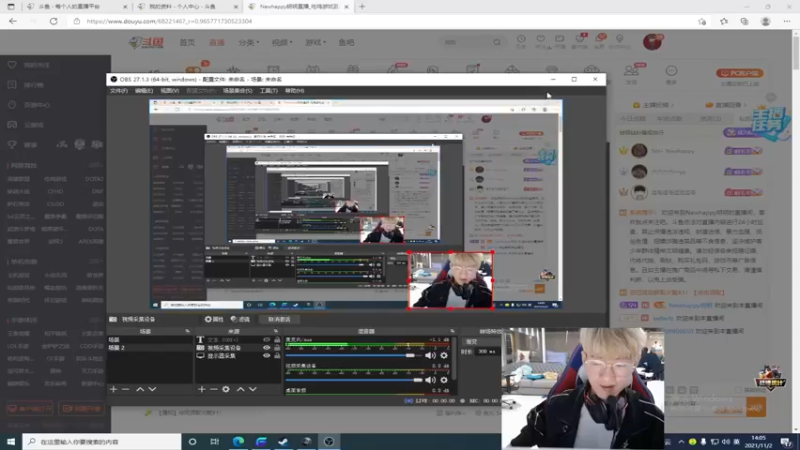
Task: Open video capture device mixer gear
Action: click(444, 380)
